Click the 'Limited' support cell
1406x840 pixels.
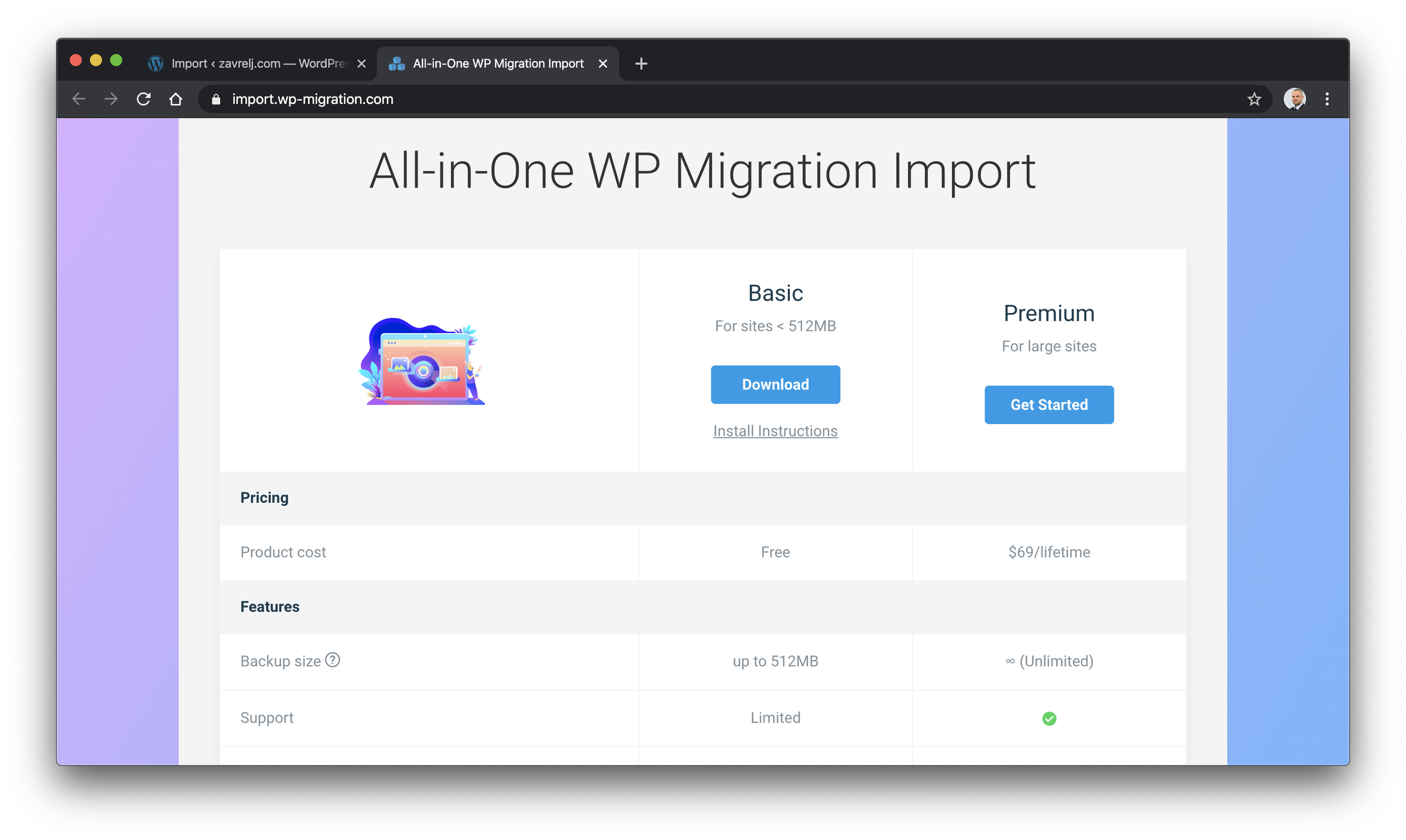(775, 718)
